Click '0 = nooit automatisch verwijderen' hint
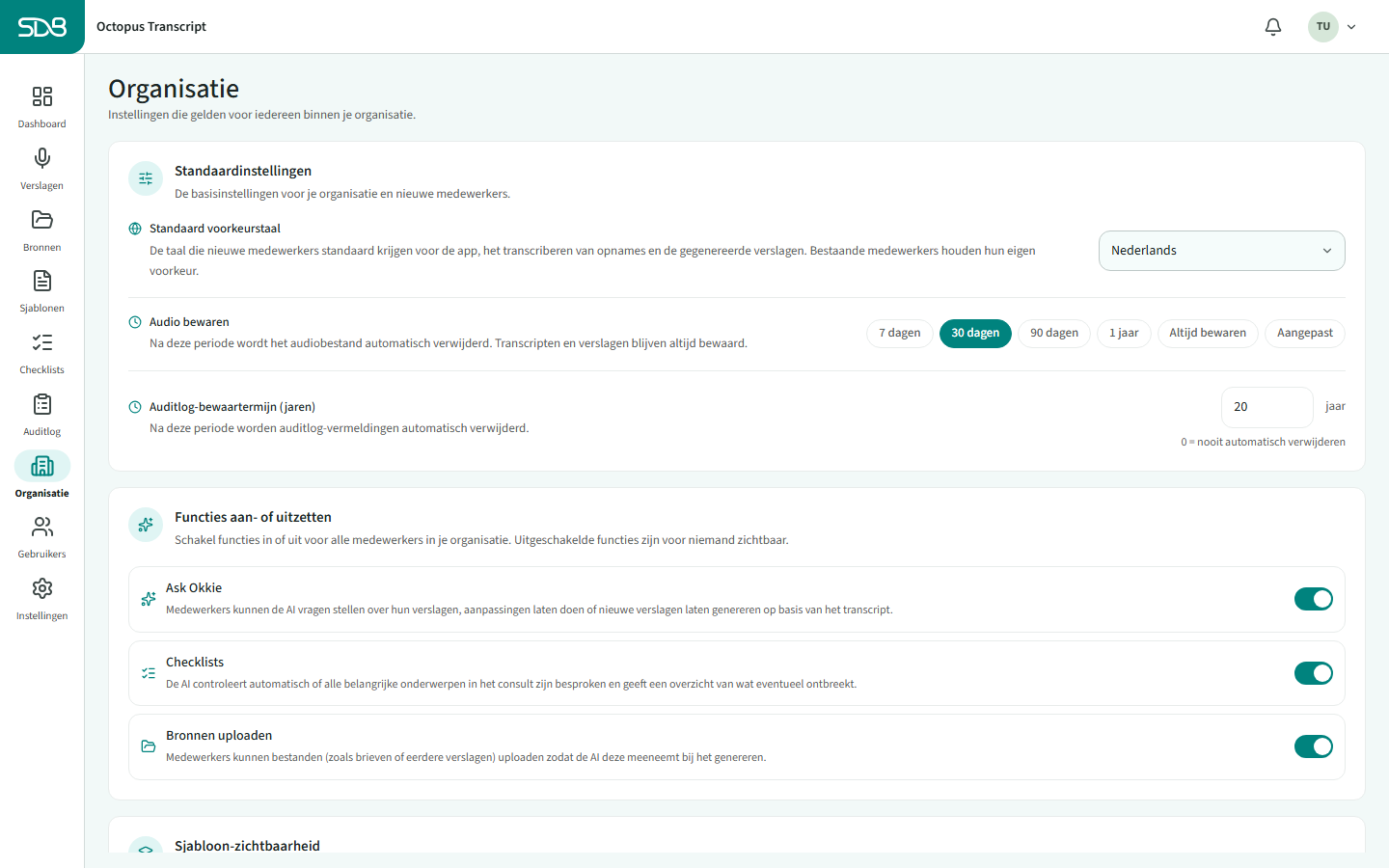The width and height of the screenshot is (1389, 868). pyautogui.click(x=1263, y=442)
